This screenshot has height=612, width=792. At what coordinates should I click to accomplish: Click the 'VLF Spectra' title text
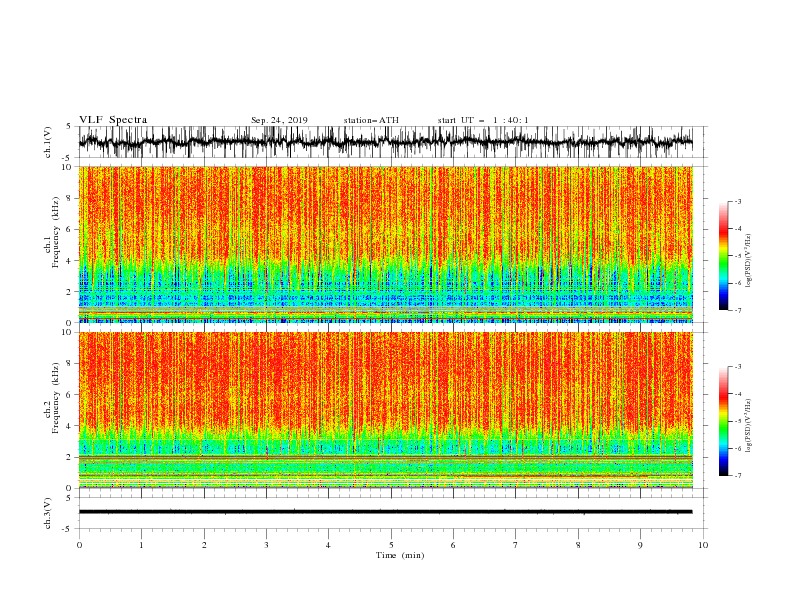pyautogui.click(x=113, y=120)
